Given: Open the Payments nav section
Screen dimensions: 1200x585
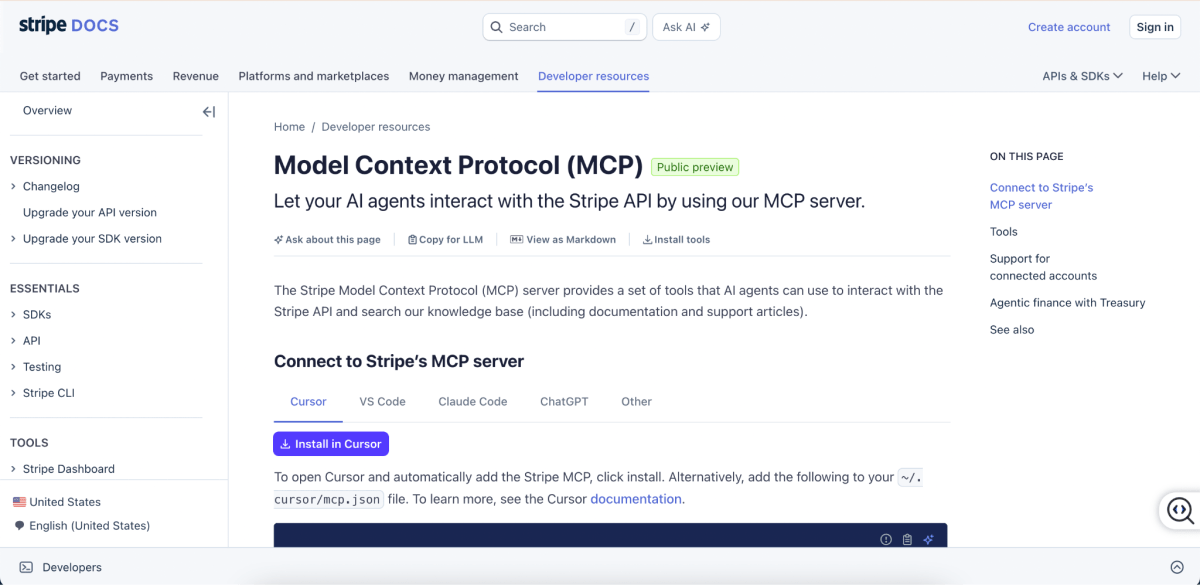Looking at the screenshot, I should pyautogui.click(x=127, y=76).
